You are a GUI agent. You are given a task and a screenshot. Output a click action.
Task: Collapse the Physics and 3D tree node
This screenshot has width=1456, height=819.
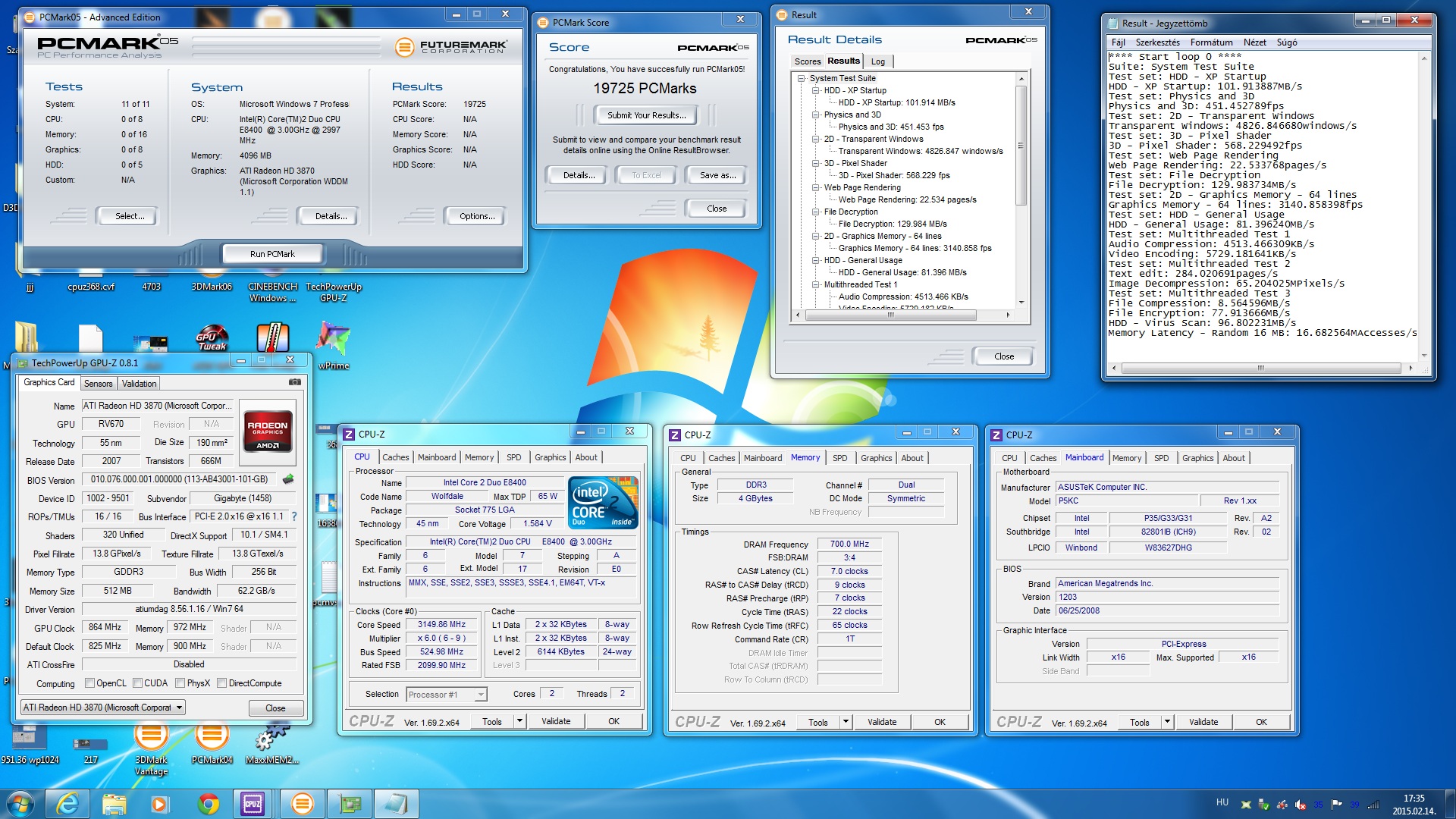click(815, 115)
